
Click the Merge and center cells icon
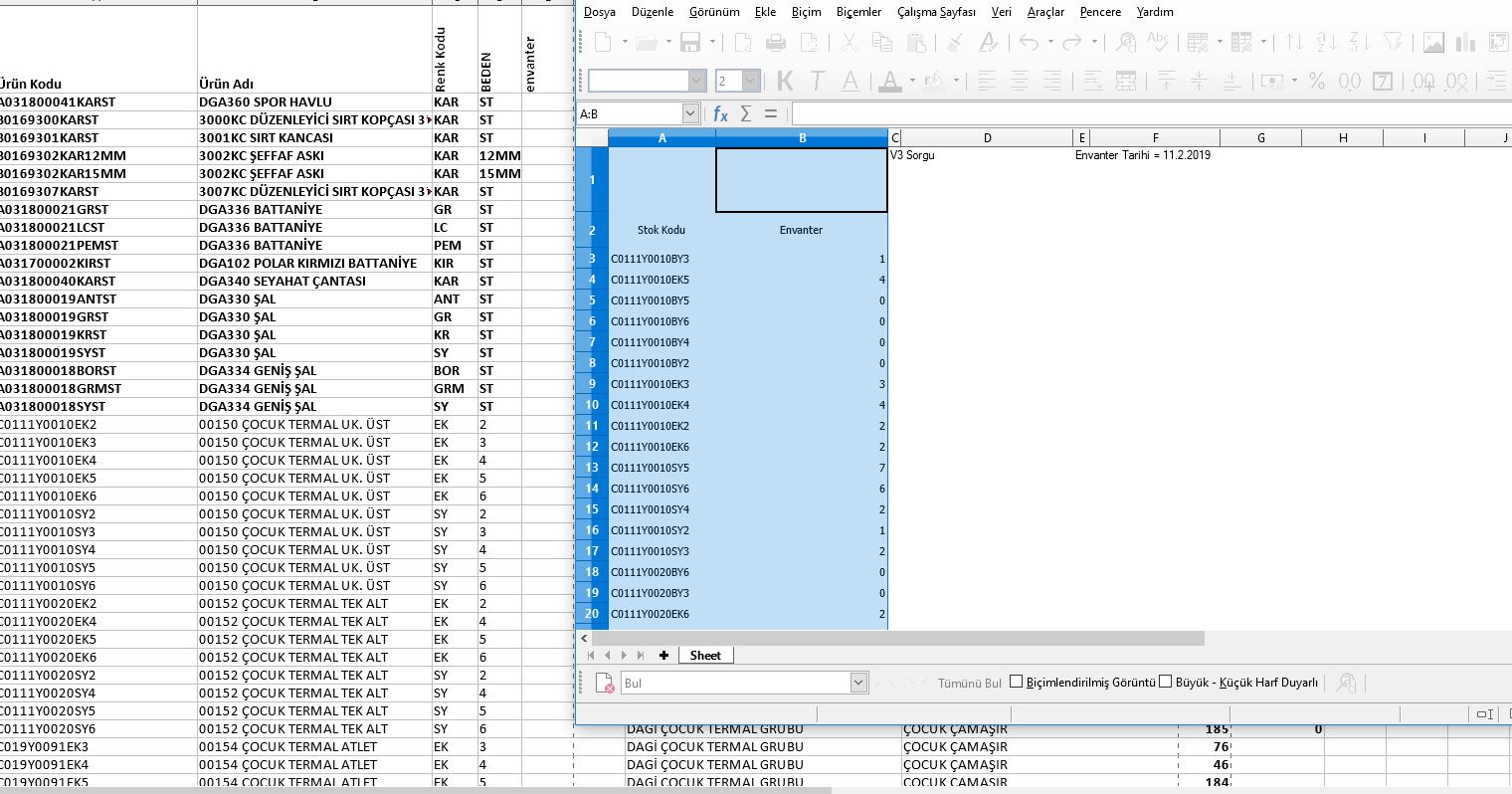(1126, 81)
